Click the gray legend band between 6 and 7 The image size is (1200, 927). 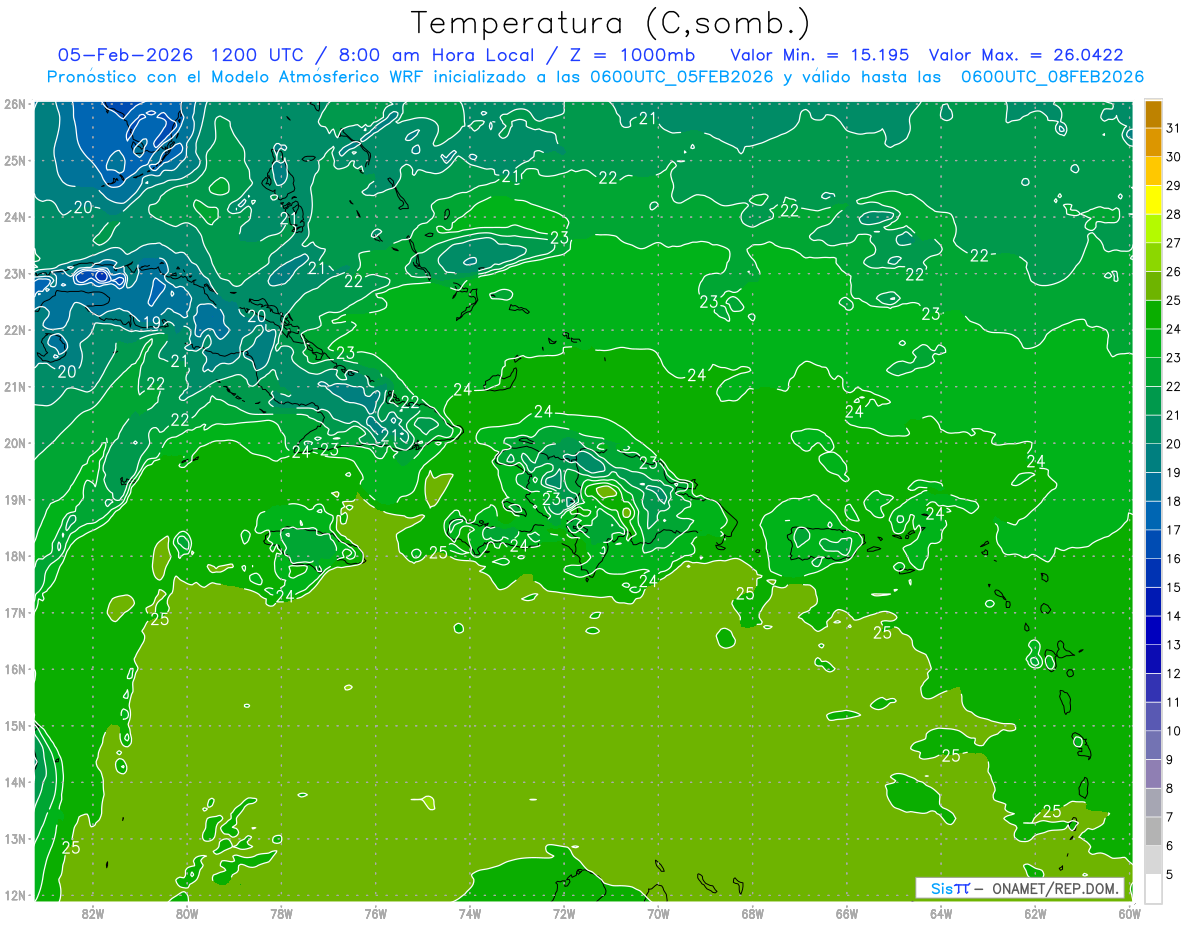pyautogui.click(x=1153, y=831)
